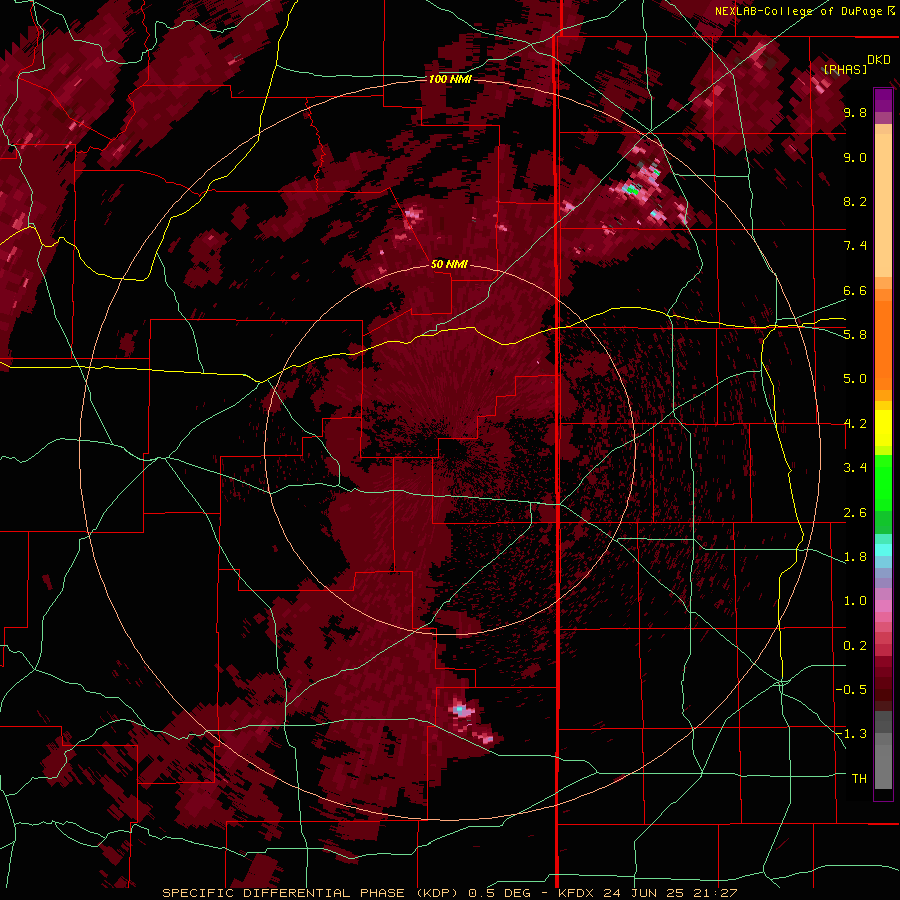Screen dimensions: 900x900
Task: Select the 1.8 scale value
Action: click(x=855, y=557)
